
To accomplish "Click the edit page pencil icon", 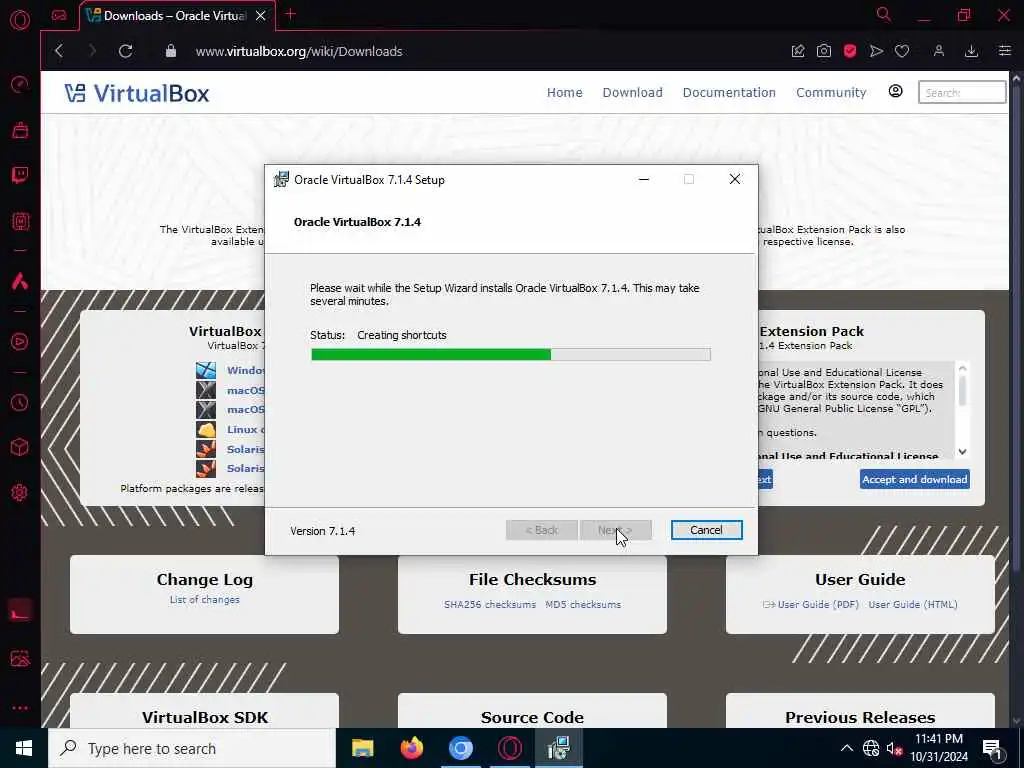I will pyautogui.click(x=798, y=51).
